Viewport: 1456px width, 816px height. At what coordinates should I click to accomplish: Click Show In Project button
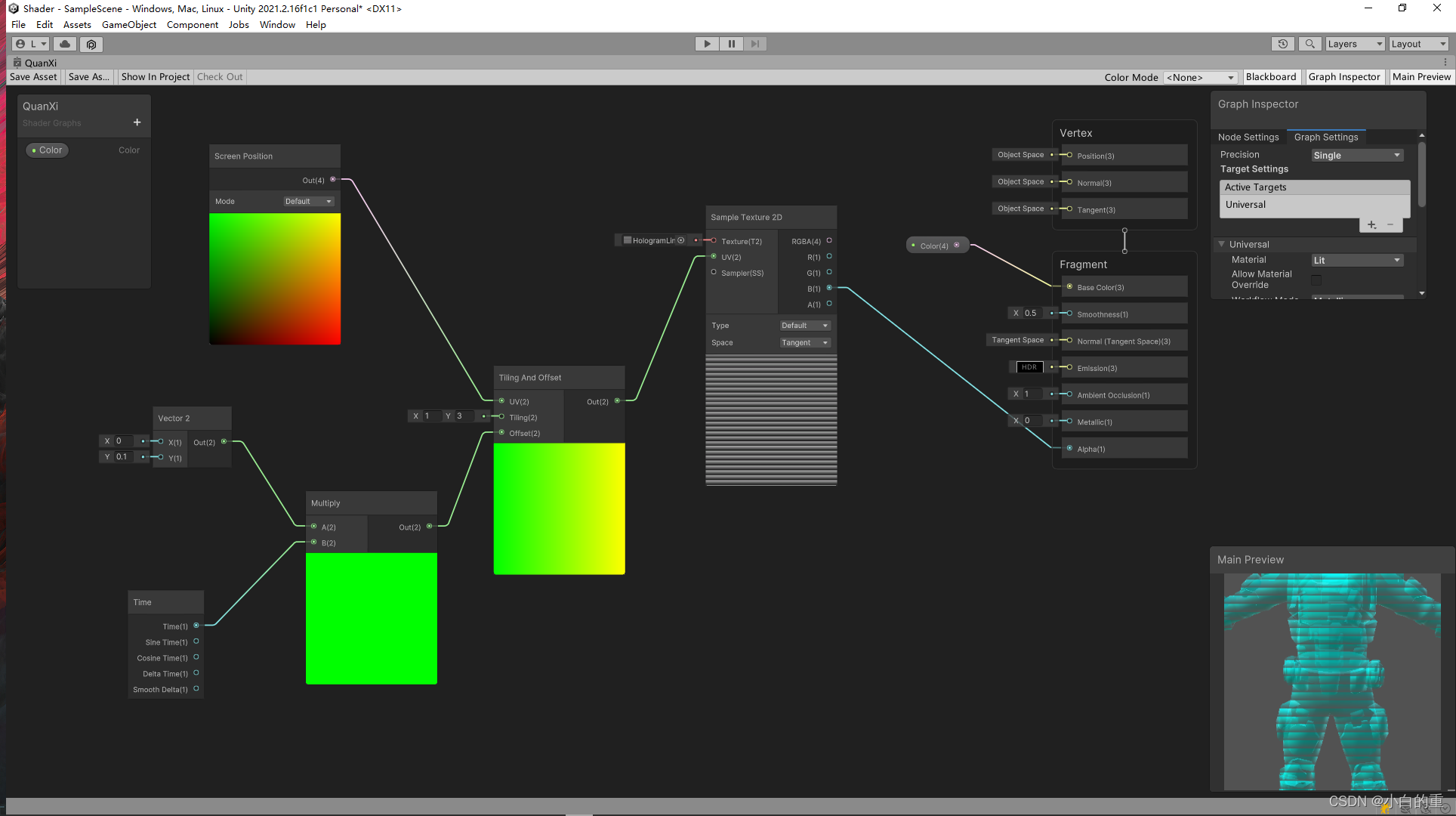(156, 77)
